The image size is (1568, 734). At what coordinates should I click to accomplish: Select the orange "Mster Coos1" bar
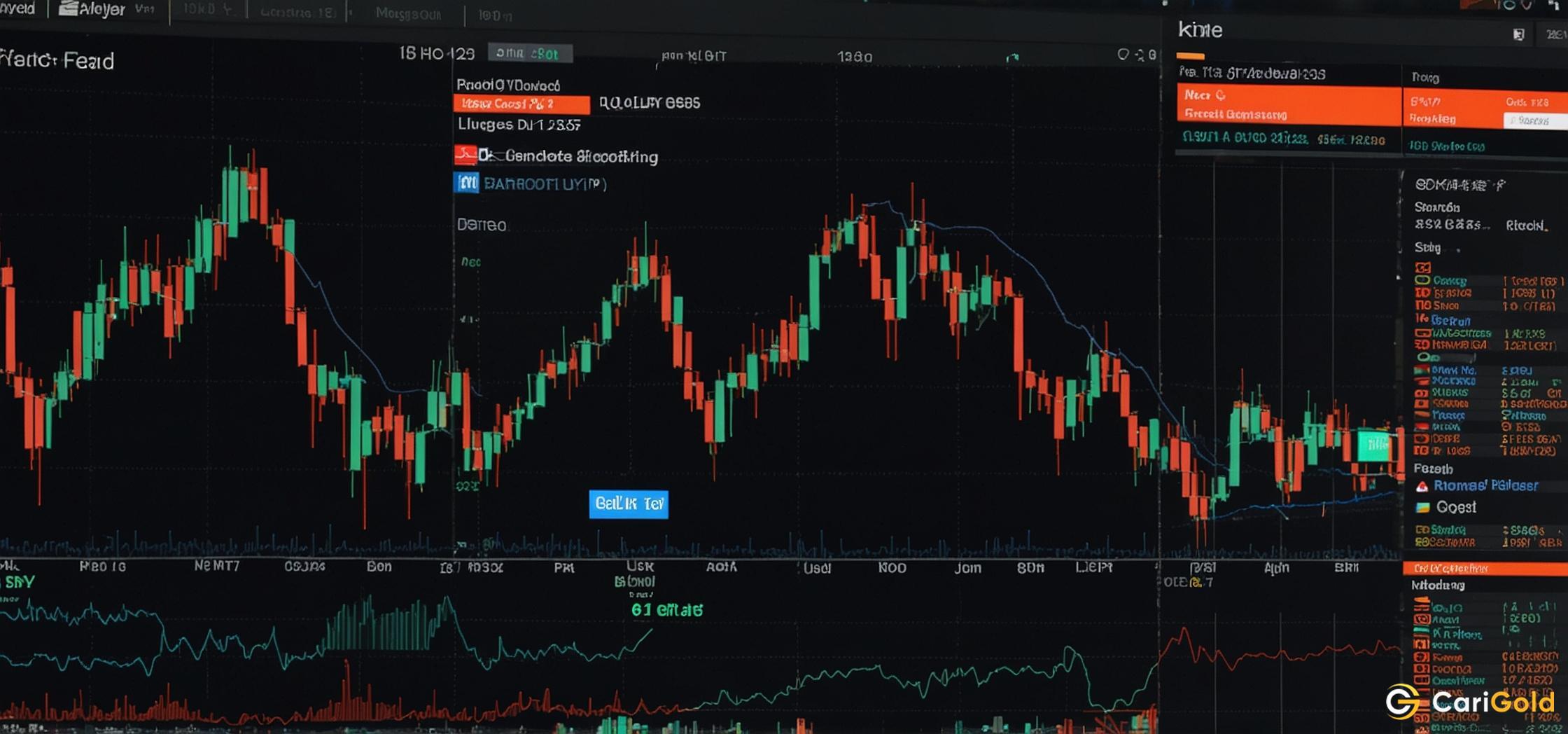point(521,104)
